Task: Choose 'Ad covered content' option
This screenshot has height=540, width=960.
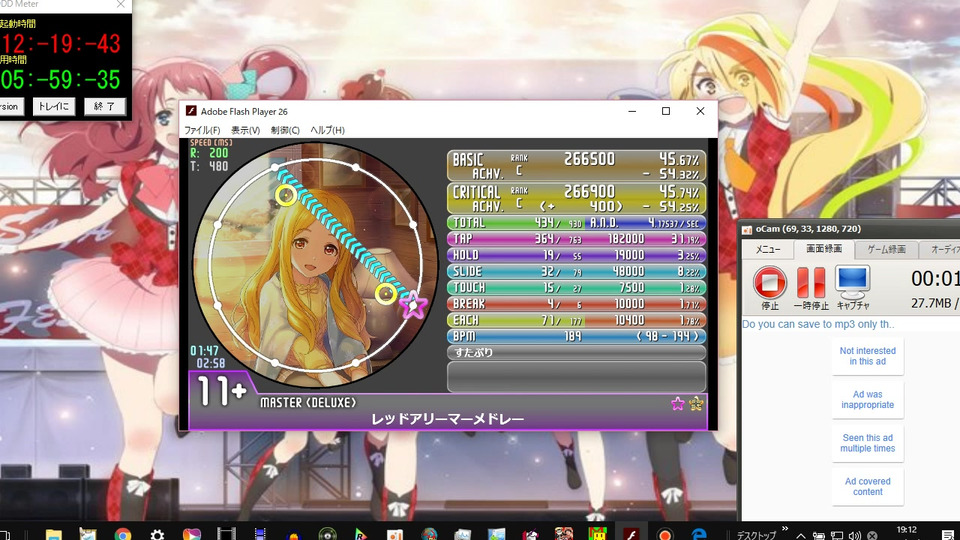Action: point(868,486)
